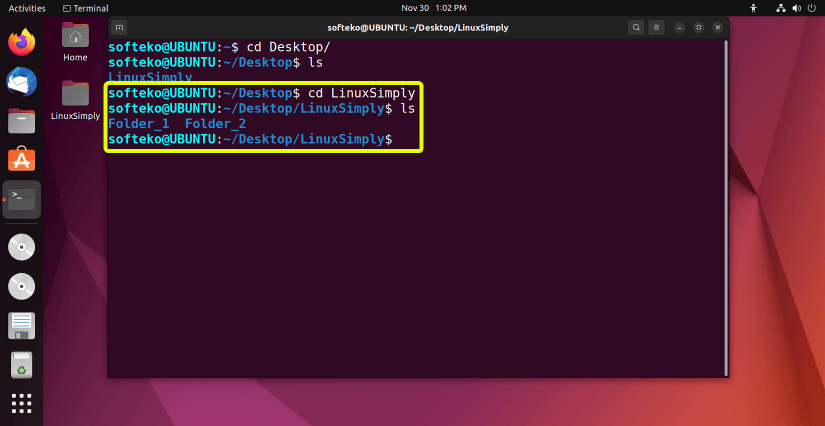Open Firefox from the dock
The height and width of the screenshot is (426, 825).
[22, 42]
